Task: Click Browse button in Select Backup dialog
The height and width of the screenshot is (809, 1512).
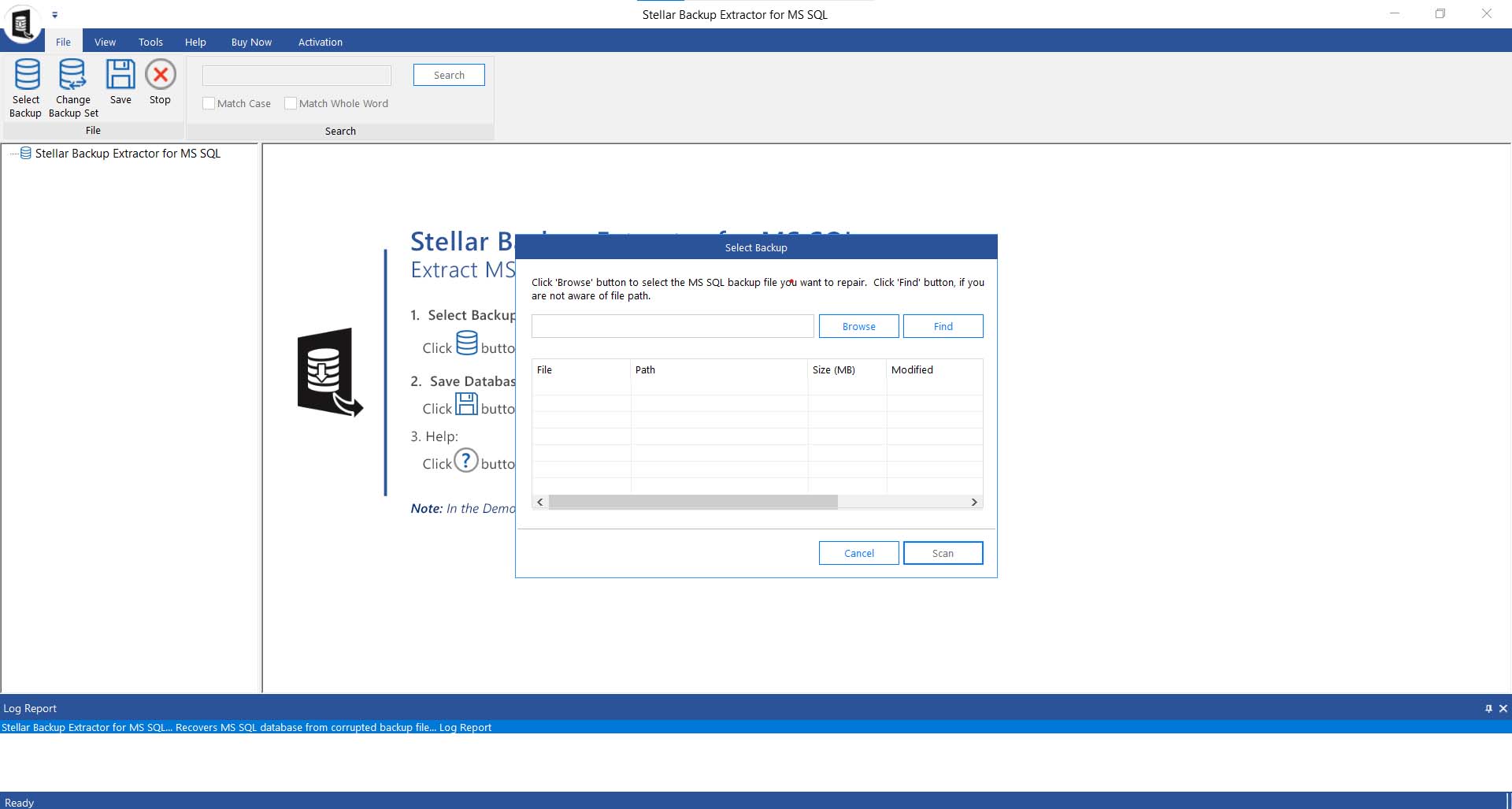Action: 858,326
